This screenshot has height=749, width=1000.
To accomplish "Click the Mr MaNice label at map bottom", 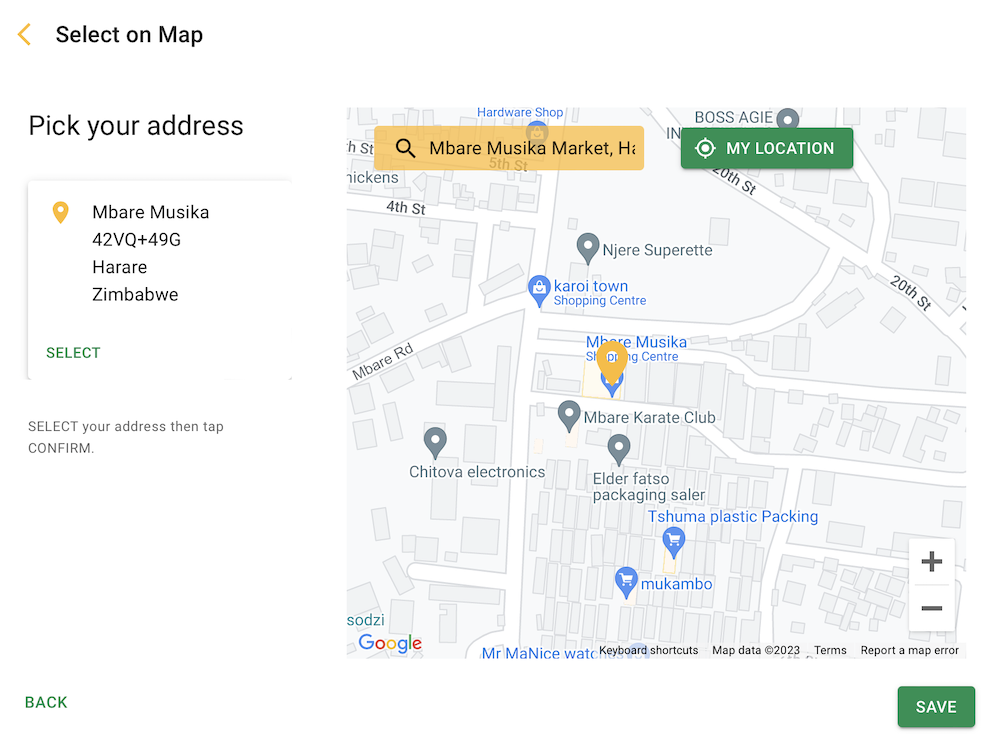I will pos(539,653).
